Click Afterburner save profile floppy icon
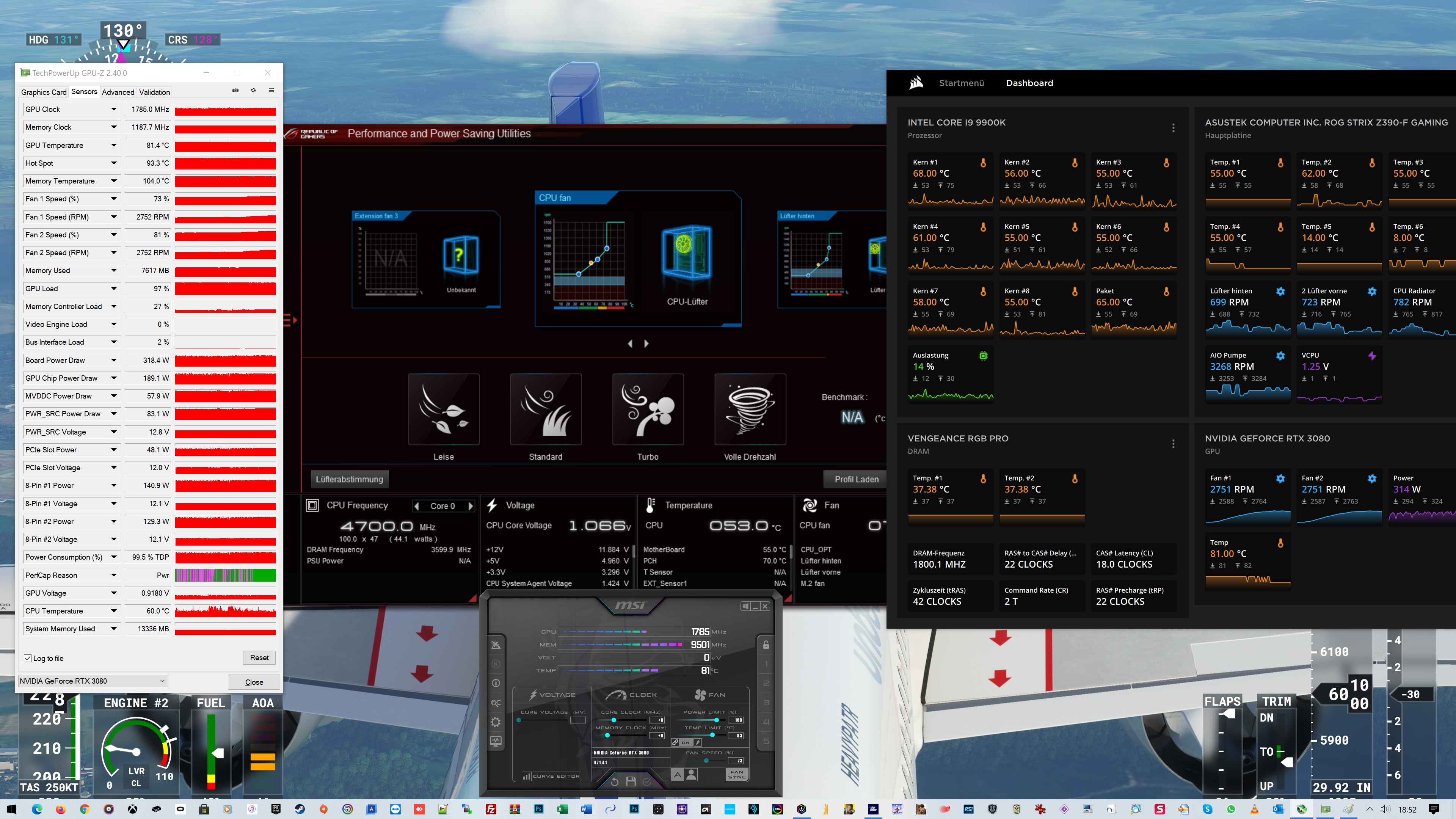The height and width of the screenshot is (819, 1456). tap(631, 782)
